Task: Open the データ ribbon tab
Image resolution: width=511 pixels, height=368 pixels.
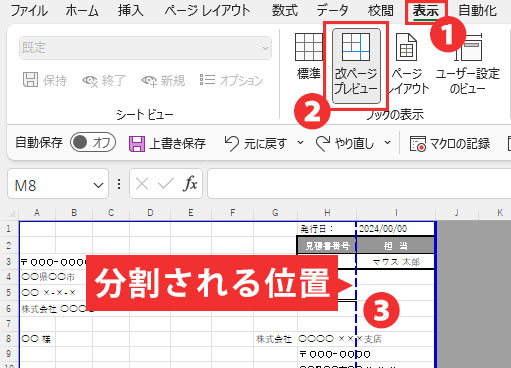Action: click(x=332, y=11)
